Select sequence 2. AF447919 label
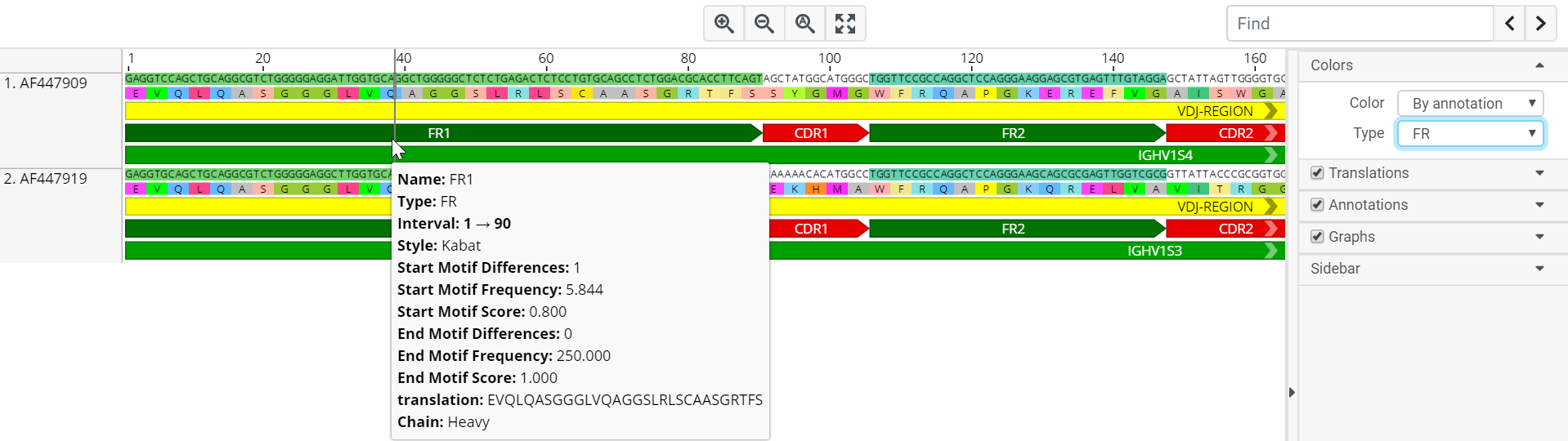This screenshot has width=1568, height=441. tap(46, 179)
